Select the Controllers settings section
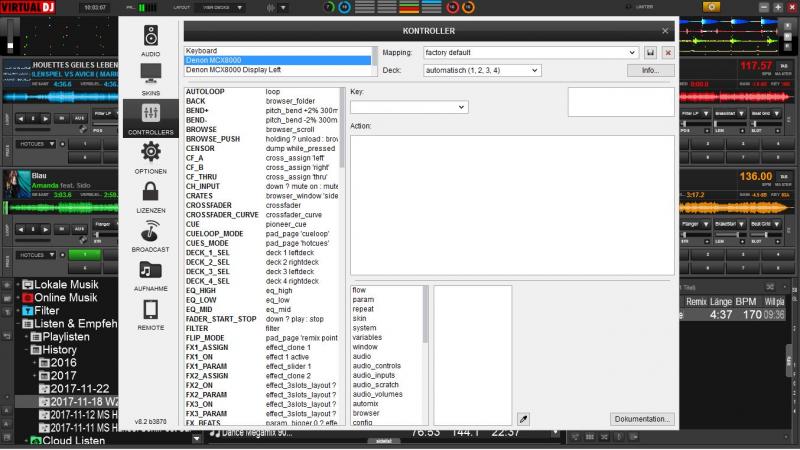 tap(151, 118)
